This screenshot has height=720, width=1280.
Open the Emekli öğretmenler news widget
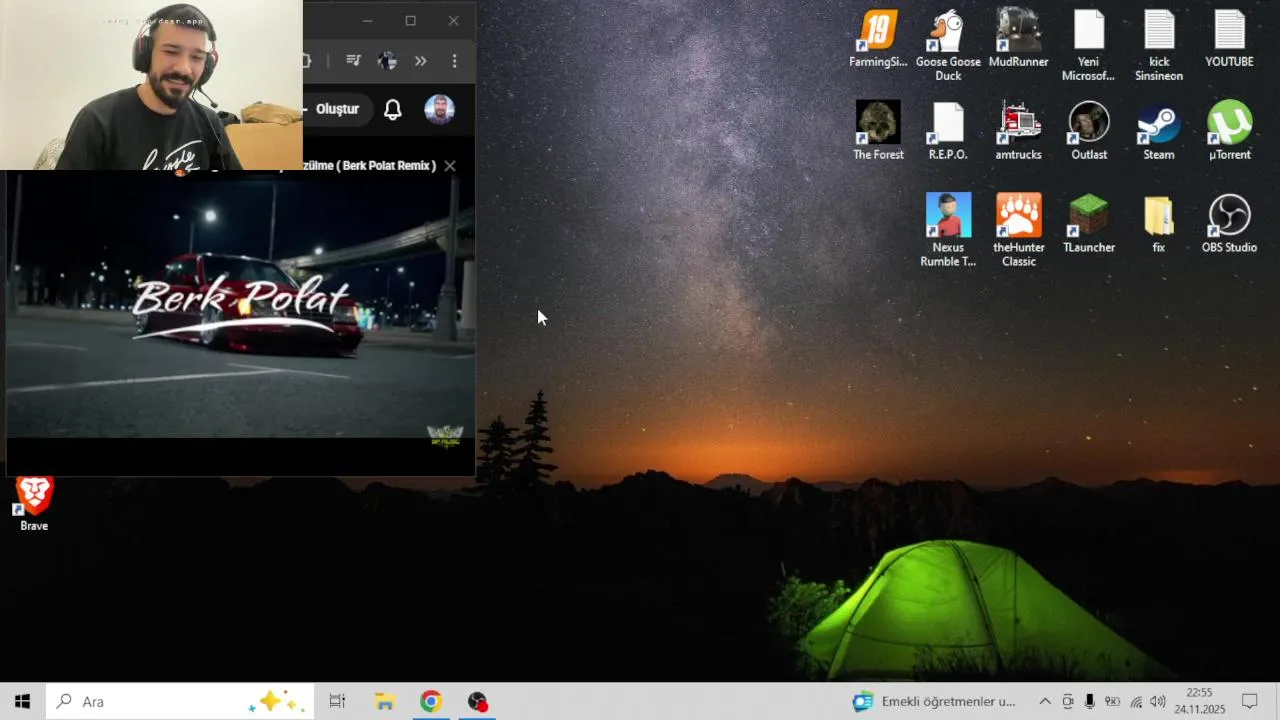[934, 701]
